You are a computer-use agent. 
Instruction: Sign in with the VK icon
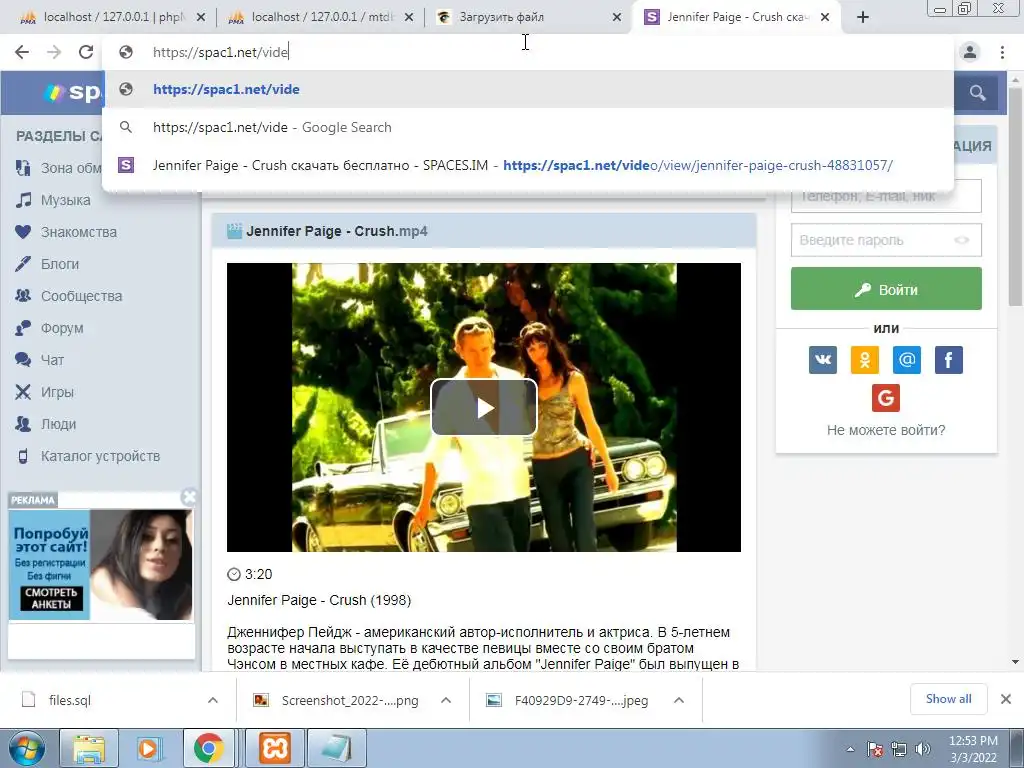[823, 360]
